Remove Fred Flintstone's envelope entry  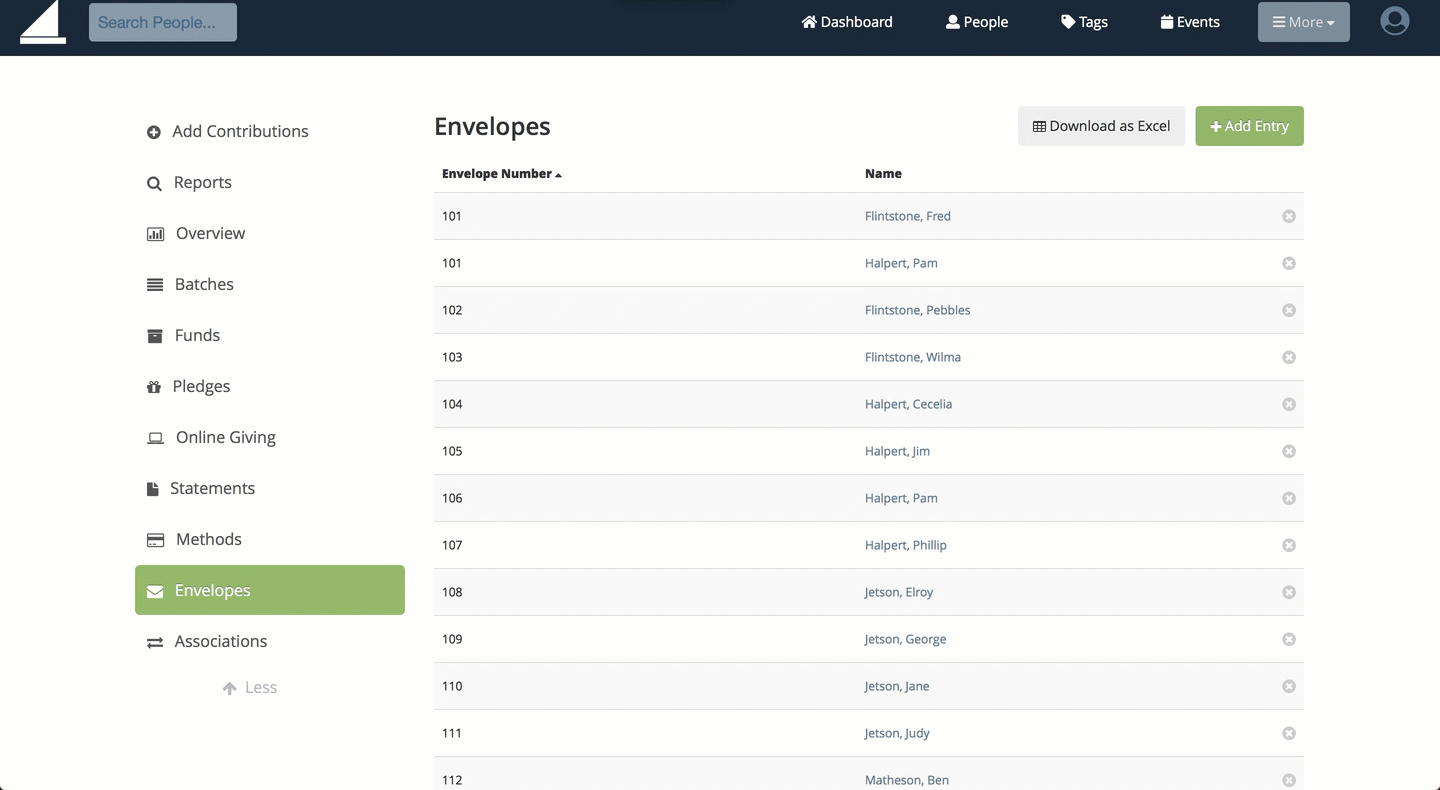click(1288, 216)
